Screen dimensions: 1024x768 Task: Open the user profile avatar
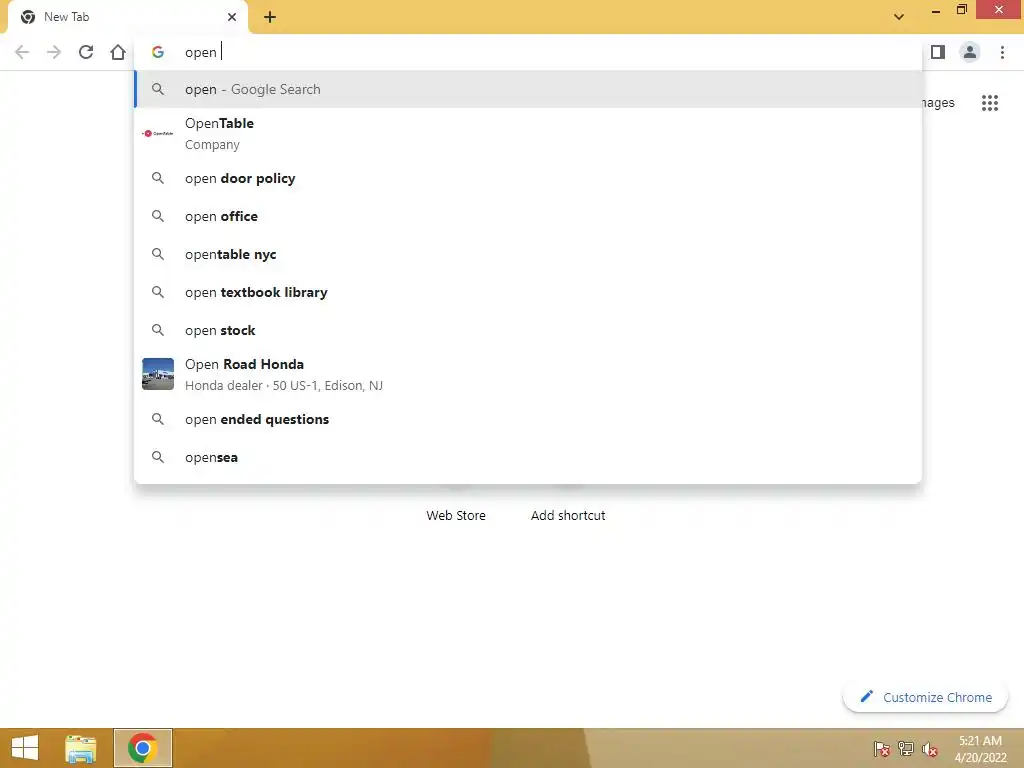[x=970, y=52]
